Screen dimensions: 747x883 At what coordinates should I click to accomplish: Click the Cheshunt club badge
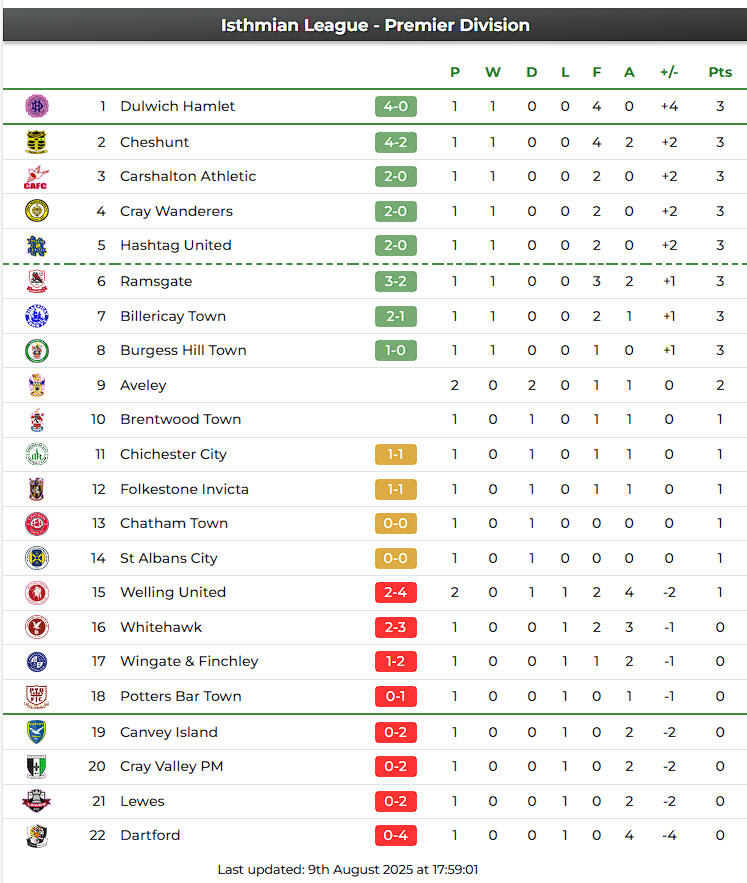click(37, 142)
